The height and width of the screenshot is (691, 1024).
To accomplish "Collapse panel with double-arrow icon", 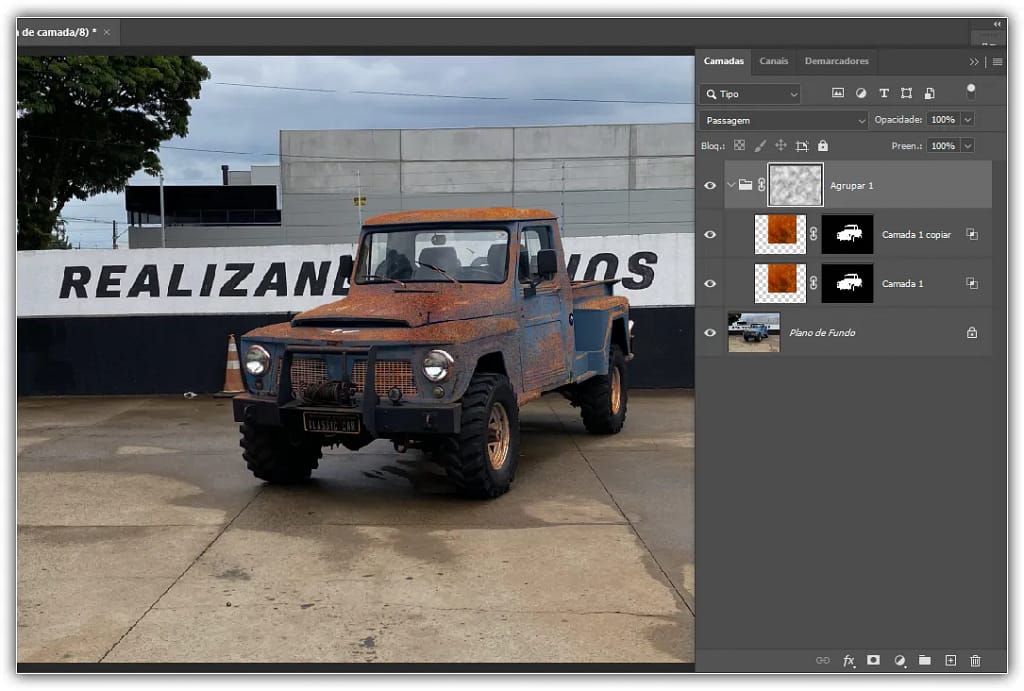I will [x=974, y=61].
